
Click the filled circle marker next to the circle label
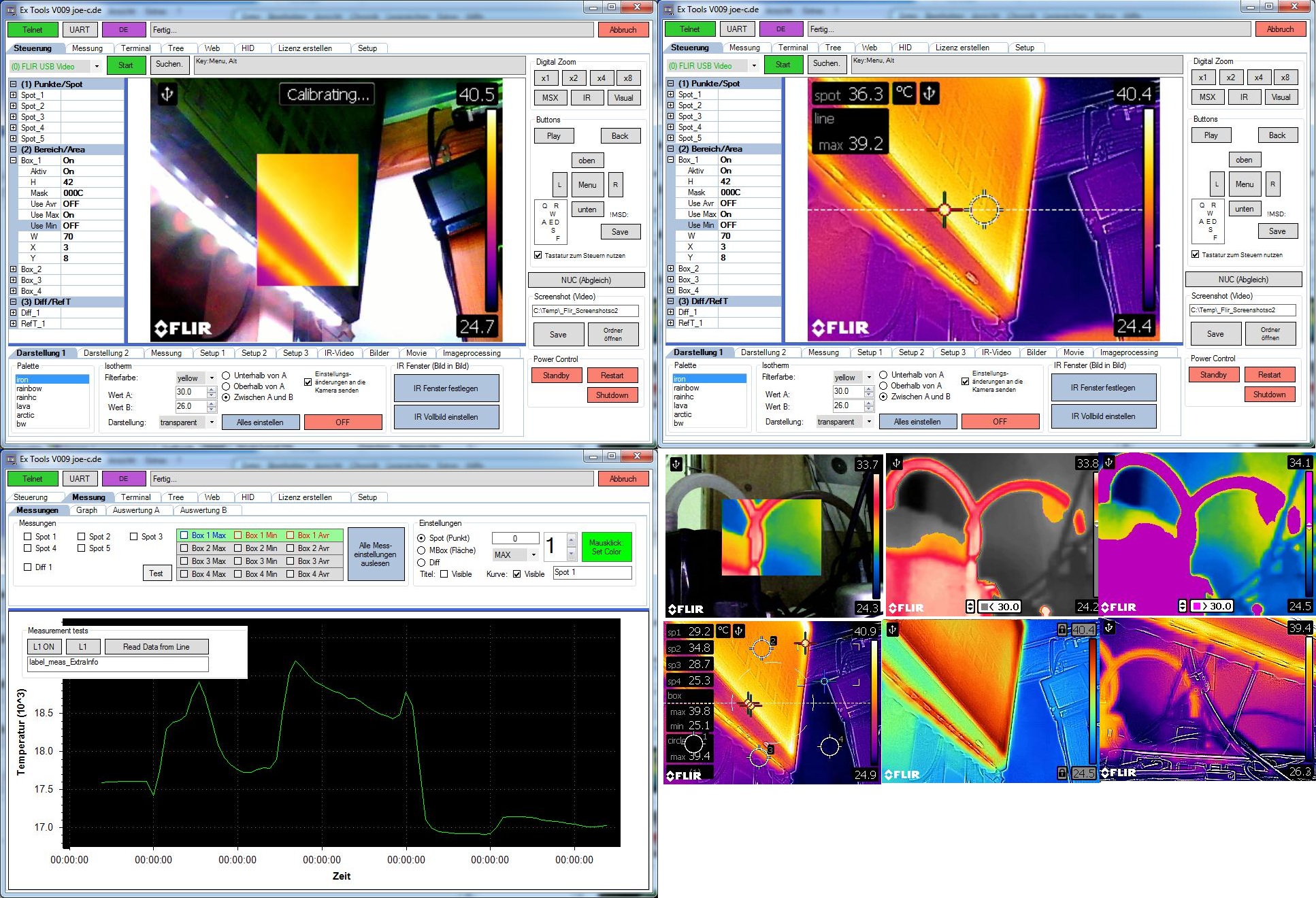click(x=693, y=744)
